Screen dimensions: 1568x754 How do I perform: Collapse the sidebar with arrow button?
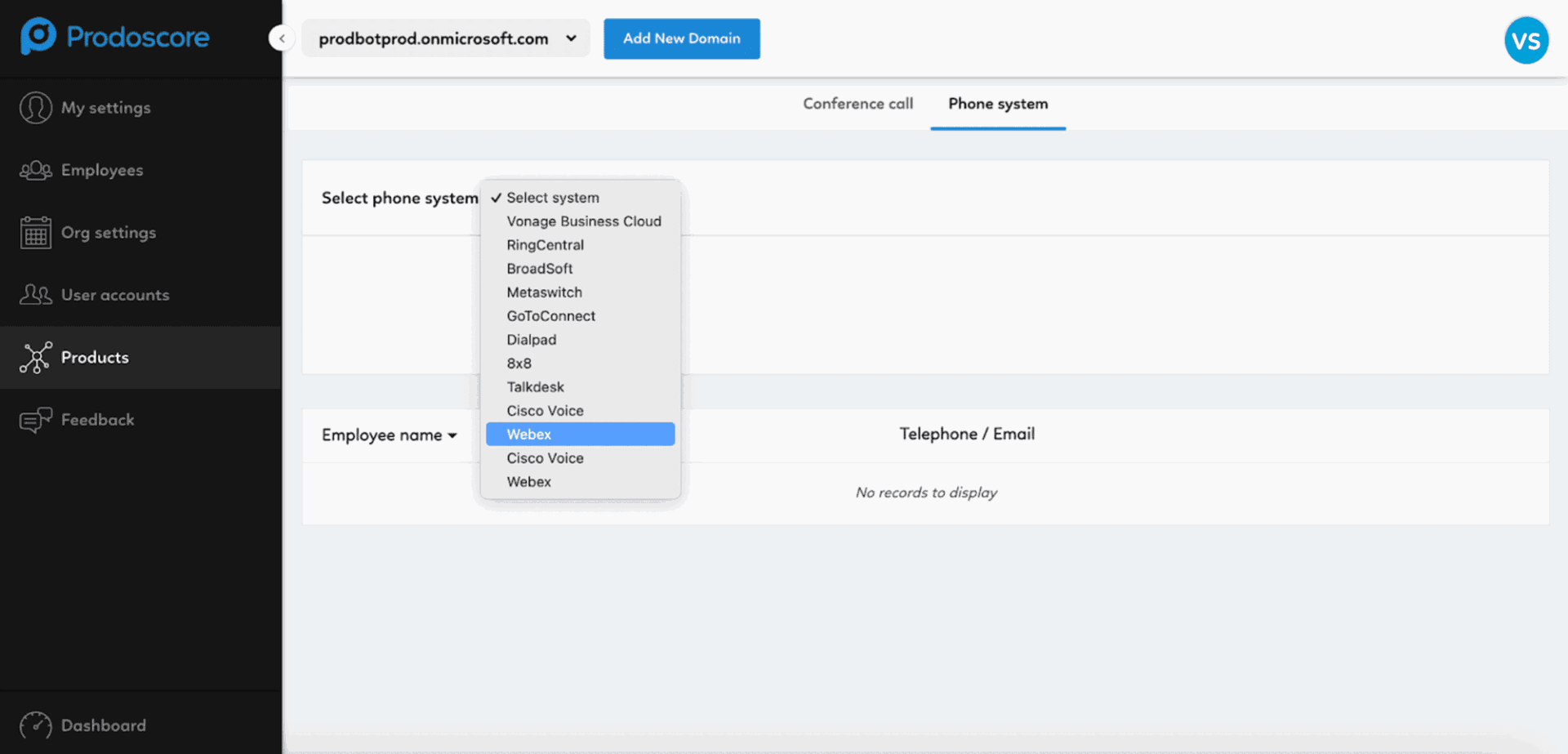click(x=282, y=38)
